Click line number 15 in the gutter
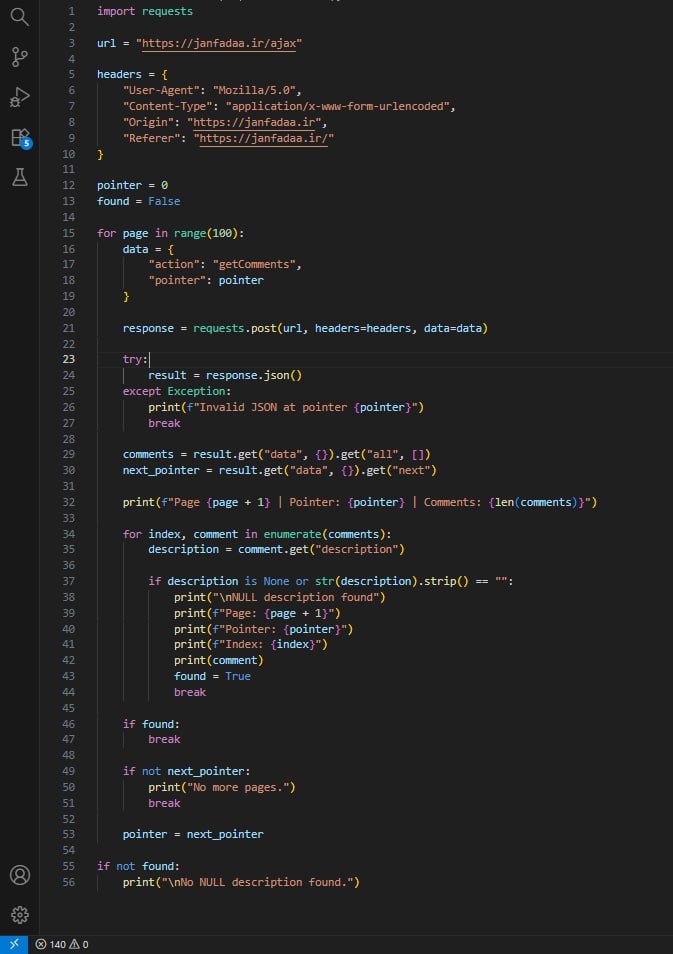The height and width of the screenshot is (954, 673). [69, 233]
